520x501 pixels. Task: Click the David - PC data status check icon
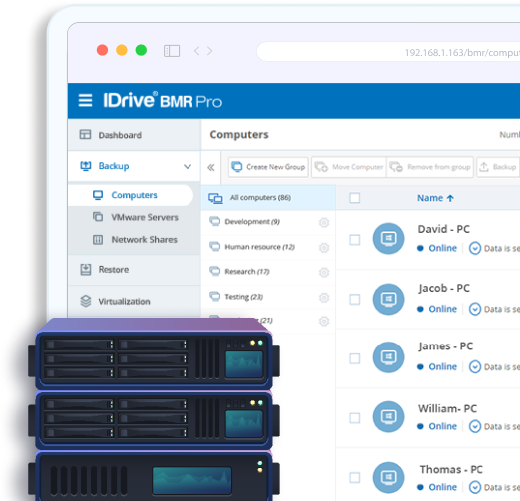tap(475, 248)
